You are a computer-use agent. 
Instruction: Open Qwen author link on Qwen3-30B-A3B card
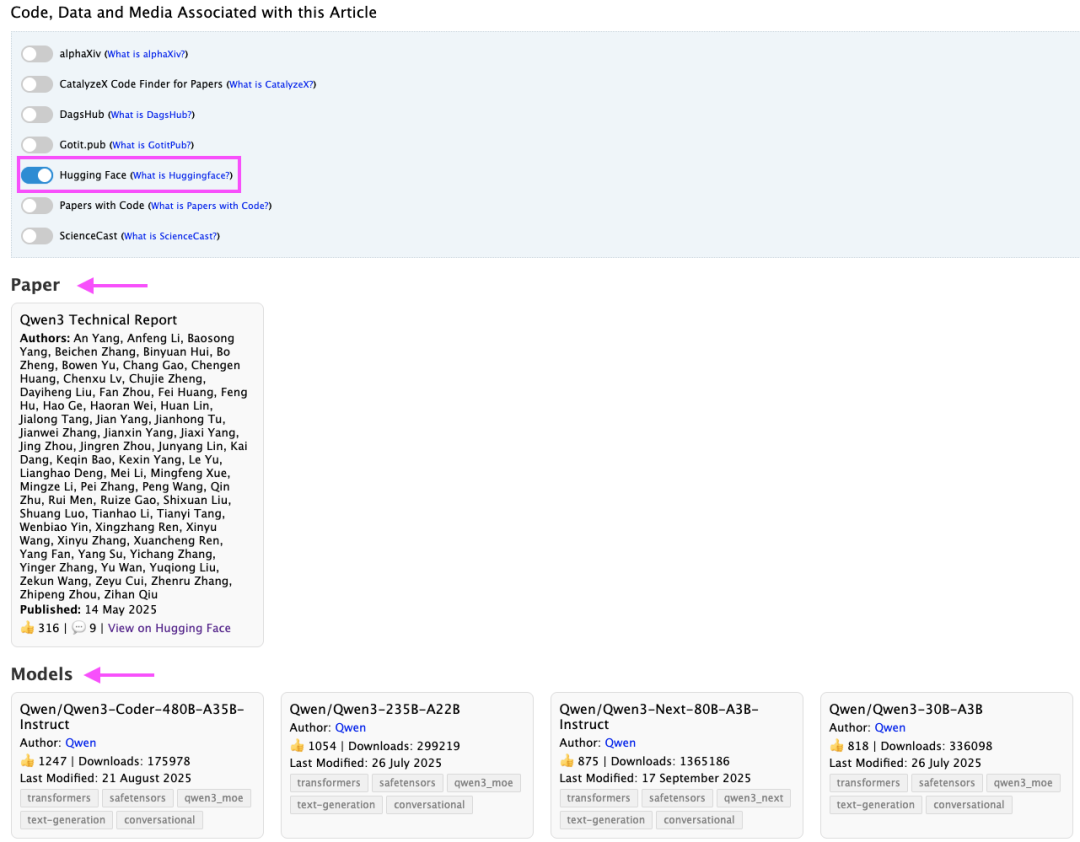tap(890, 728)
